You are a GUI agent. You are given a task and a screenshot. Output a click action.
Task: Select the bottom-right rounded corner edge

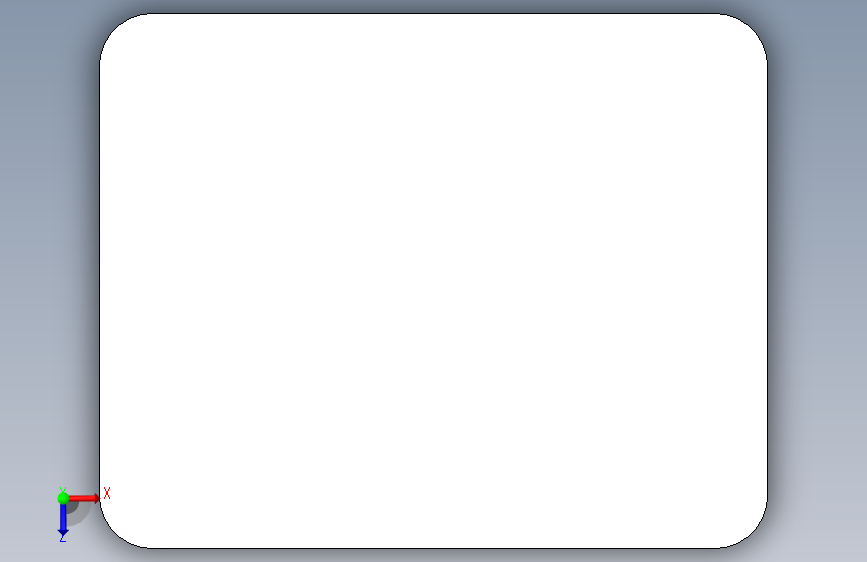(x=753, y=534)
